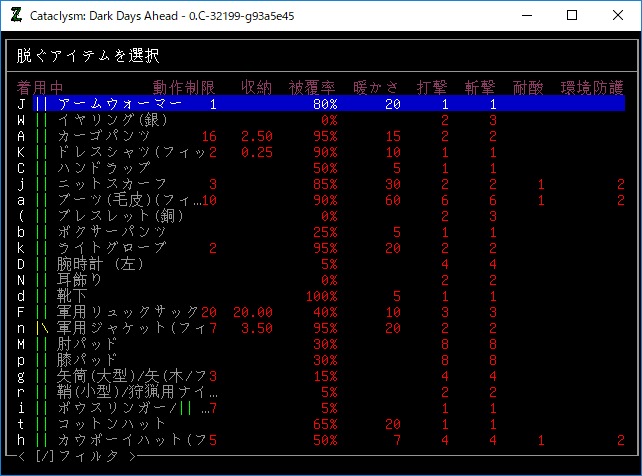Select the highlighted アームウォーマー row
Screen dimensions: 642x476
[120, 104]
